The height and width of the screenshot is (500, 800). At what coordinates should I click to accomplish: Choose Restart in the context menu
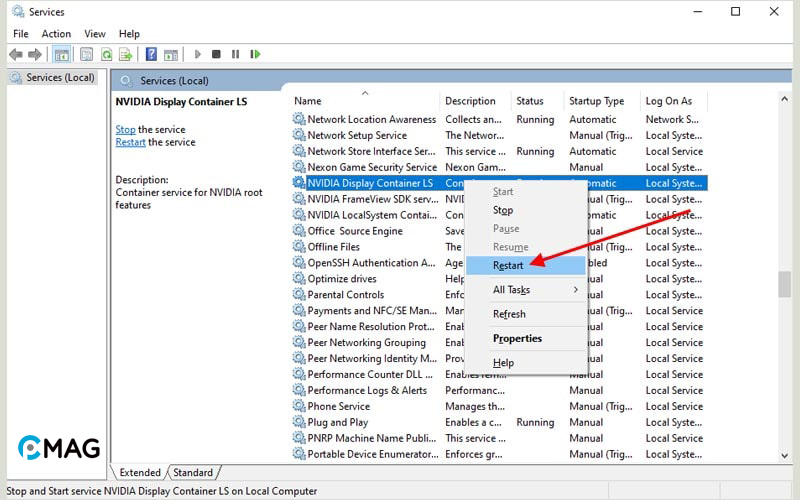[526, 265]
